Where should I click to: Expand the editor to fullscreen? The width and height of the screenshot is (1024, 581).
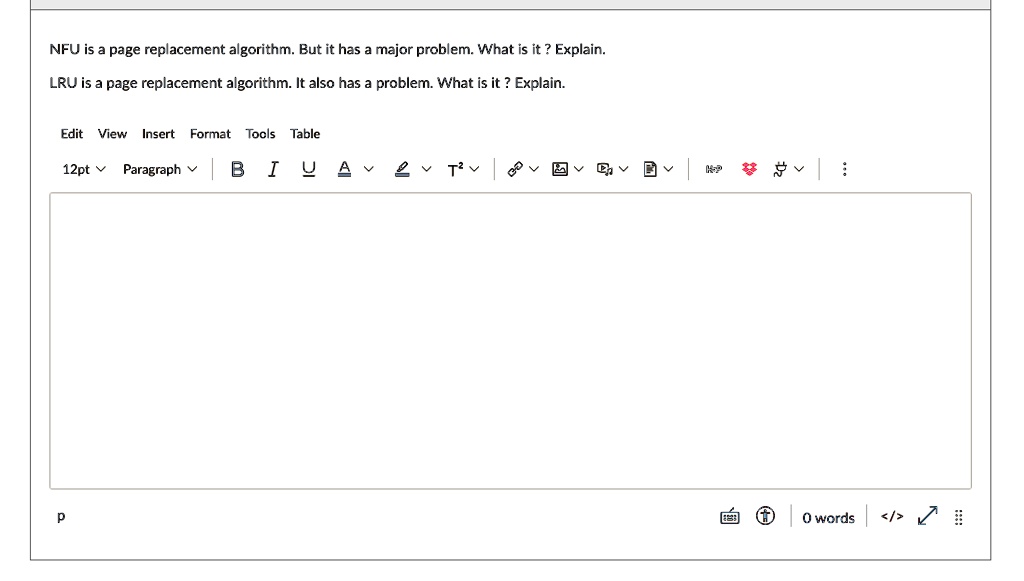point(928,517)
